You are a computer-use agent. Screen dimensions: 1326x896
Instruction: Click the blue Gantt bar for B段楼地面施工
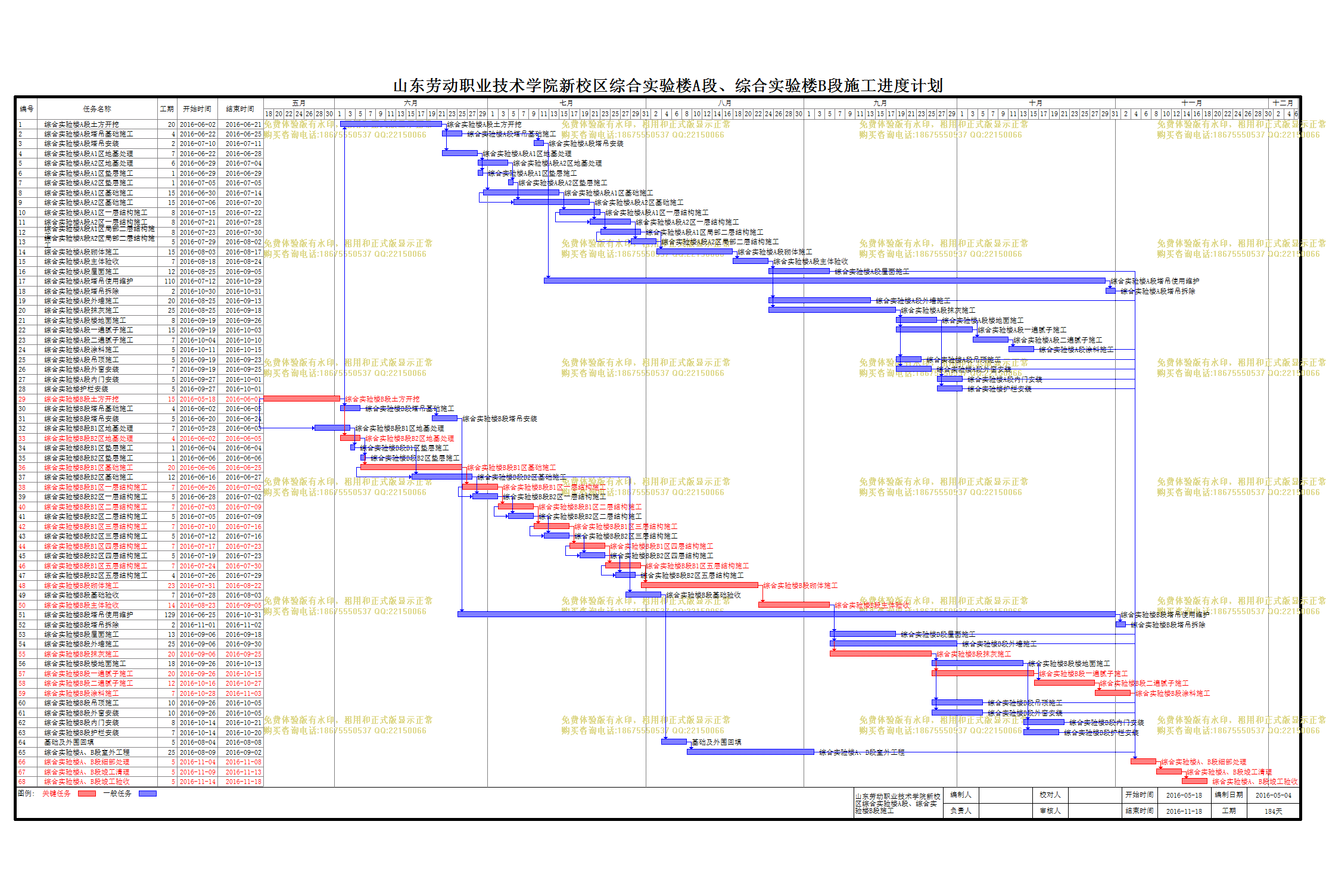978,663
